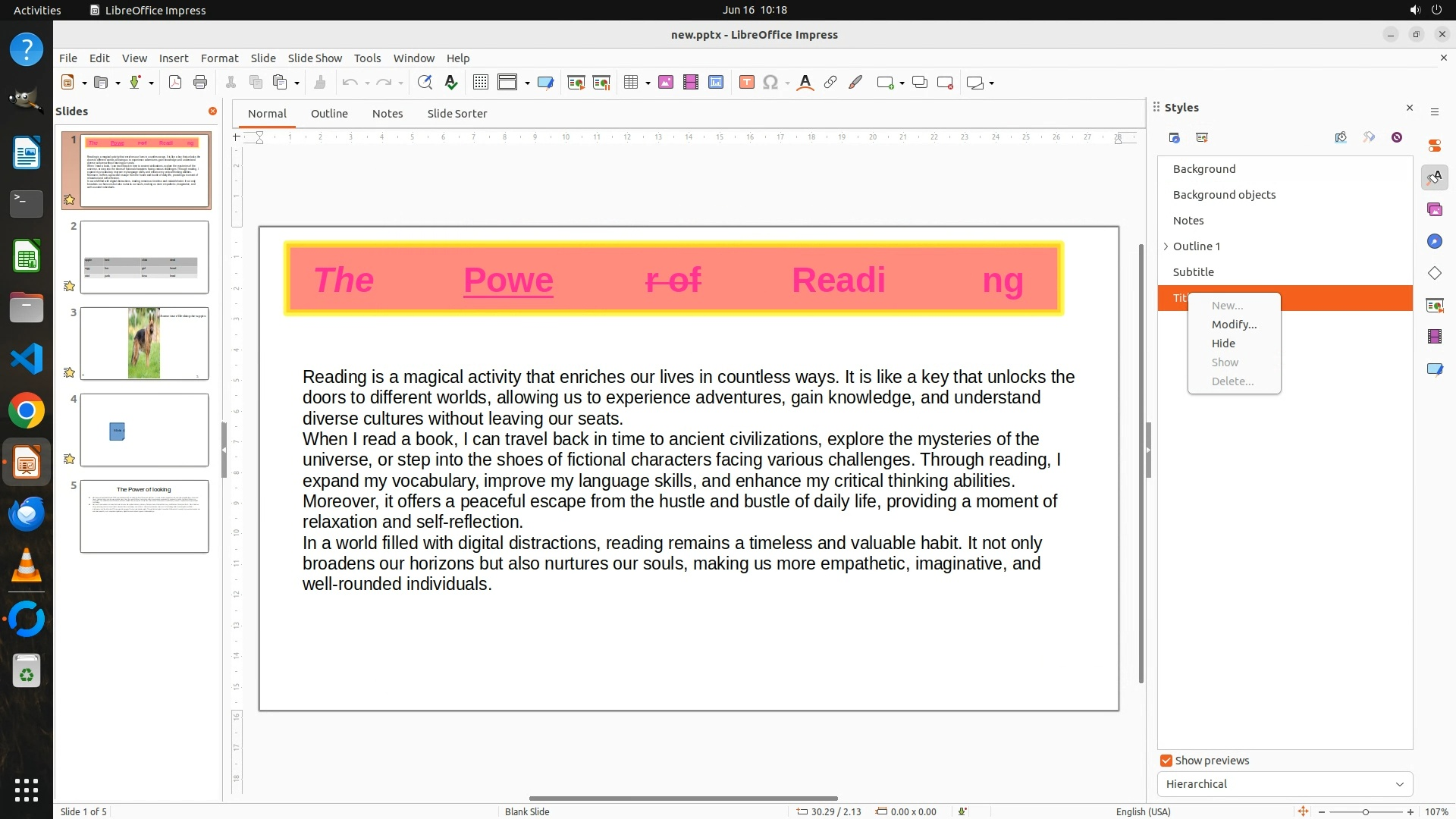Toggle the Display Grid toolbar button
1456x819 pixels.
tap(480, 83)
